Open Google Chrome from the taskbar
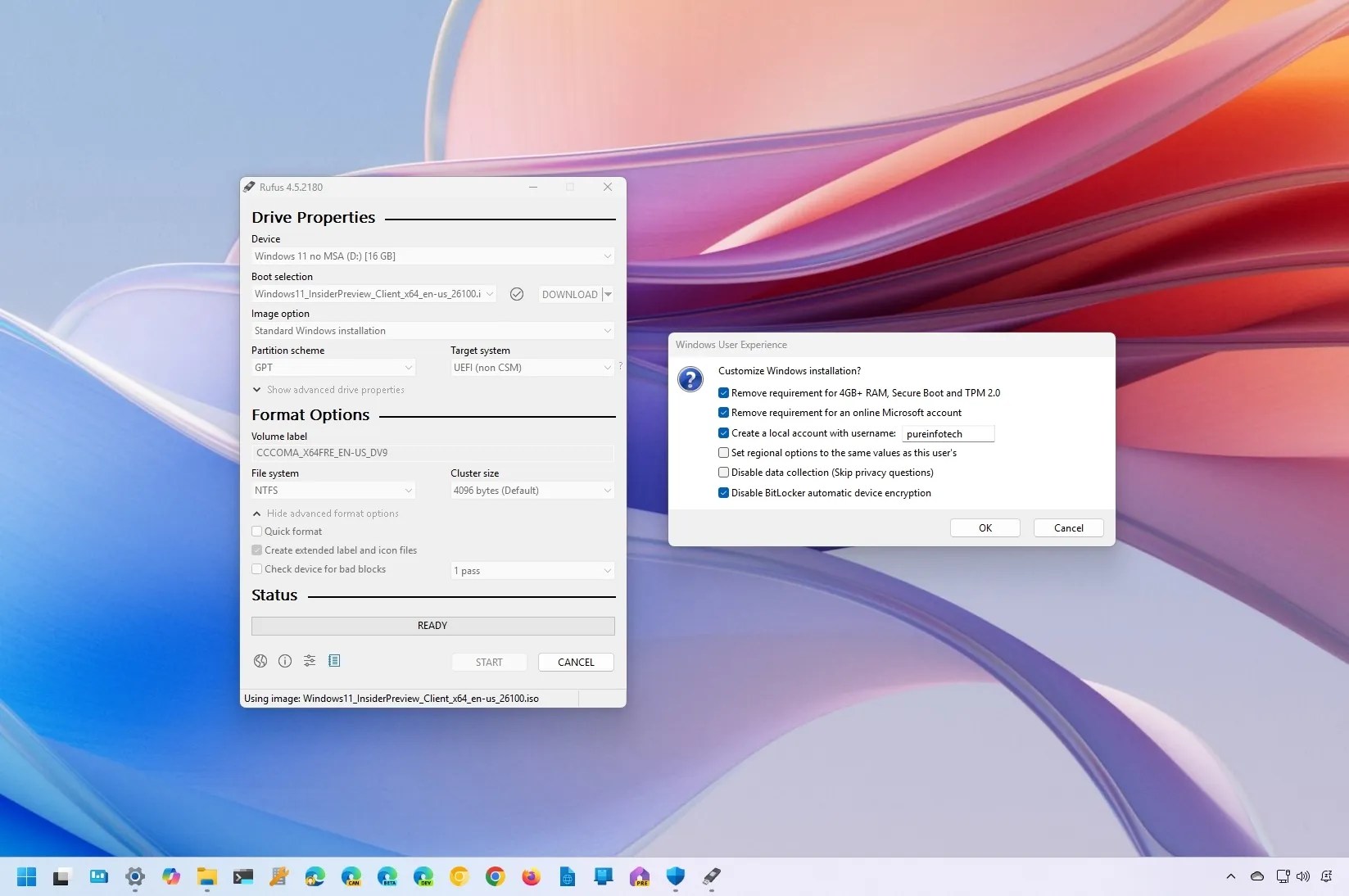This screenshot has height=896, width=1349. click(495, 876)
